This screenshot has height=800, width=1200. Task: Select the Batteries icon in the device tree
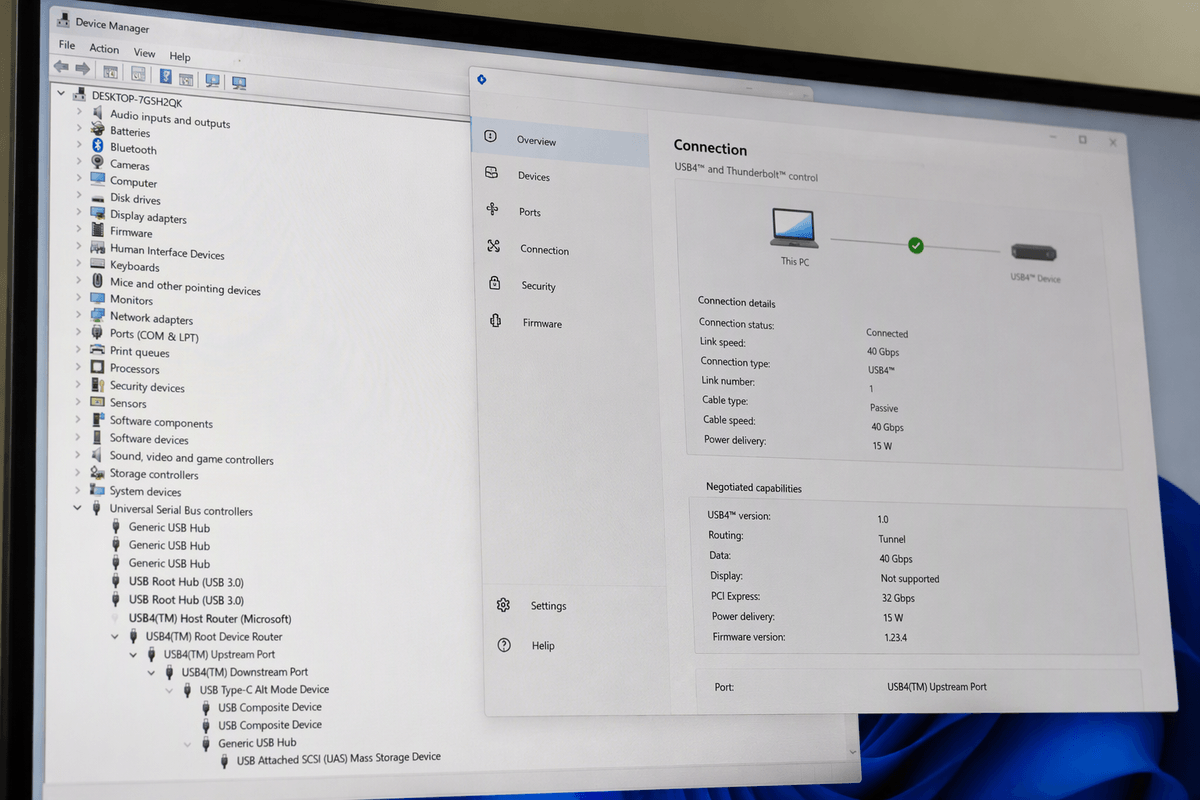[98, 129]
